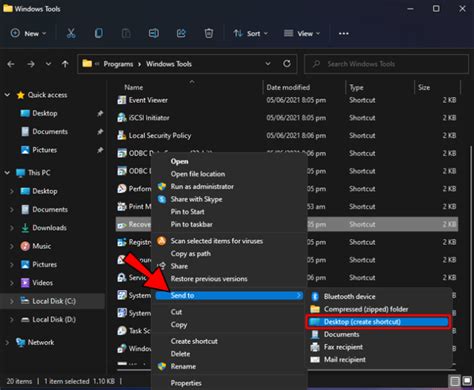Click the Fax recipient icon
Viewport: 474px width, 390px height.
(315, 347)
